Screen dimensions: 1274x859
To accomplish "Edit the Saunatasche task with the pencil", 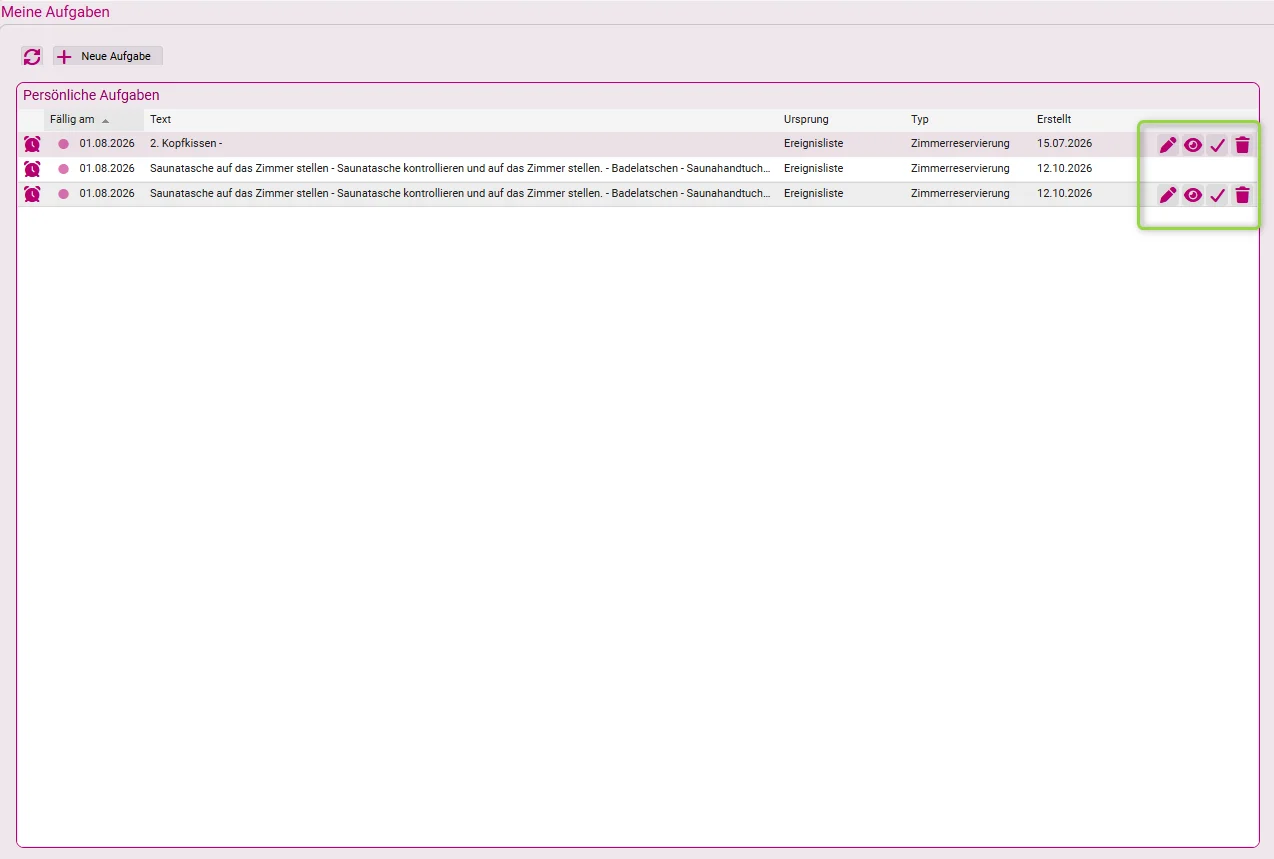I will (x=1168, y=195).
